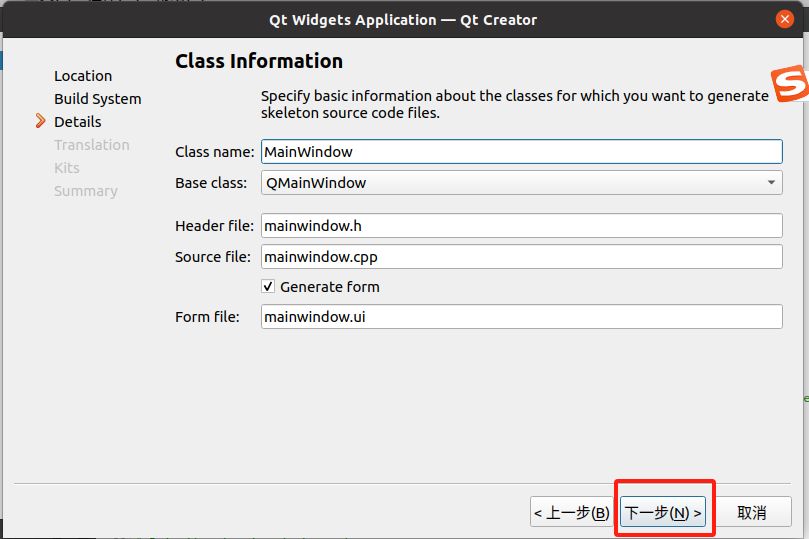Close the Qt Widgets Application dialog
Viewport: 809px width, 539px height.
[785, 20]
